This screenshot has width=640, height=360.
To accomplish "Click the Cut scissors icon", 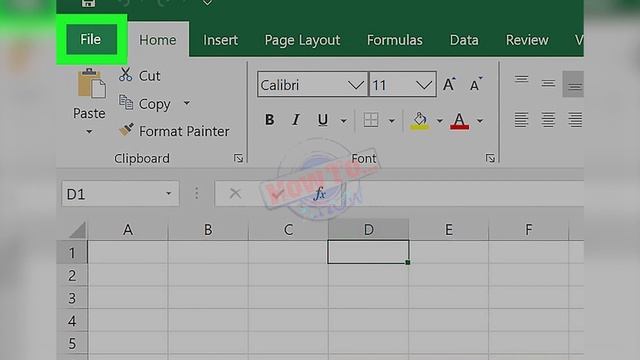I will (x=126, y=75).
